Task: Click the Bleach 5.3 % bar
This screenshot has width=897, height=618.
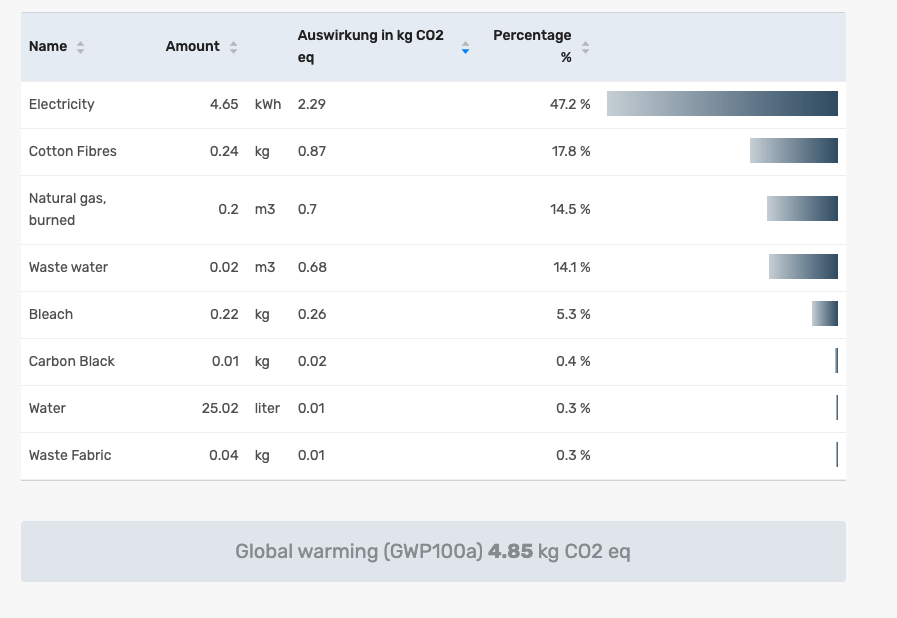Action: pyautogui.click(x=825, y=314)
